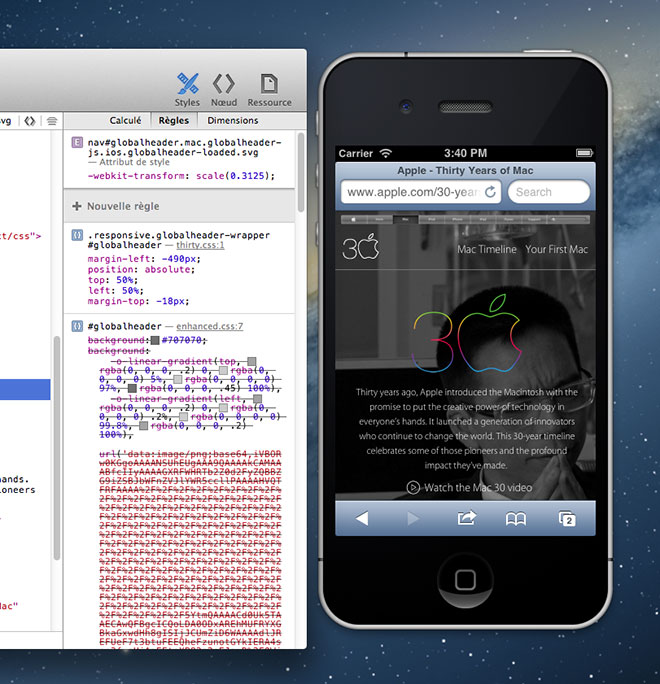
Task: Tap the '3:40 PM' clock in status bar
Action: 465,153
